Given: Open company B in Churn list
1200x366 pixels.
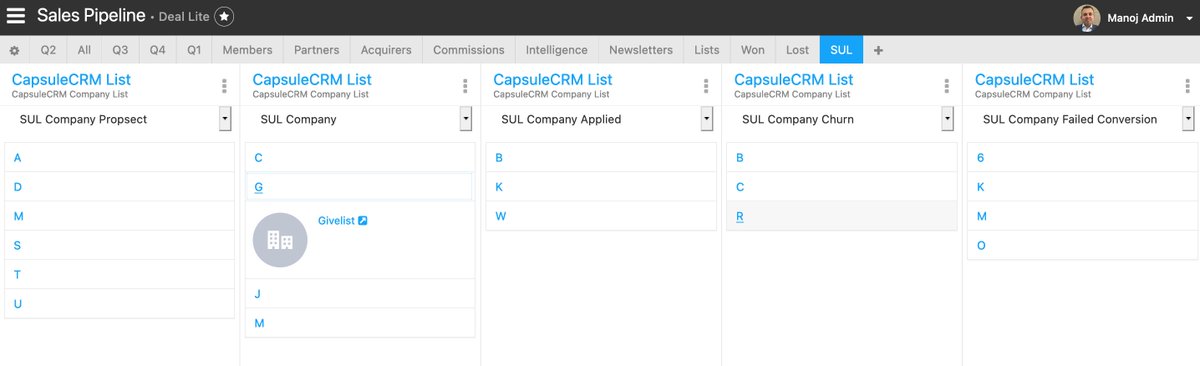Looking at the screenshot, I should [842, 157].
